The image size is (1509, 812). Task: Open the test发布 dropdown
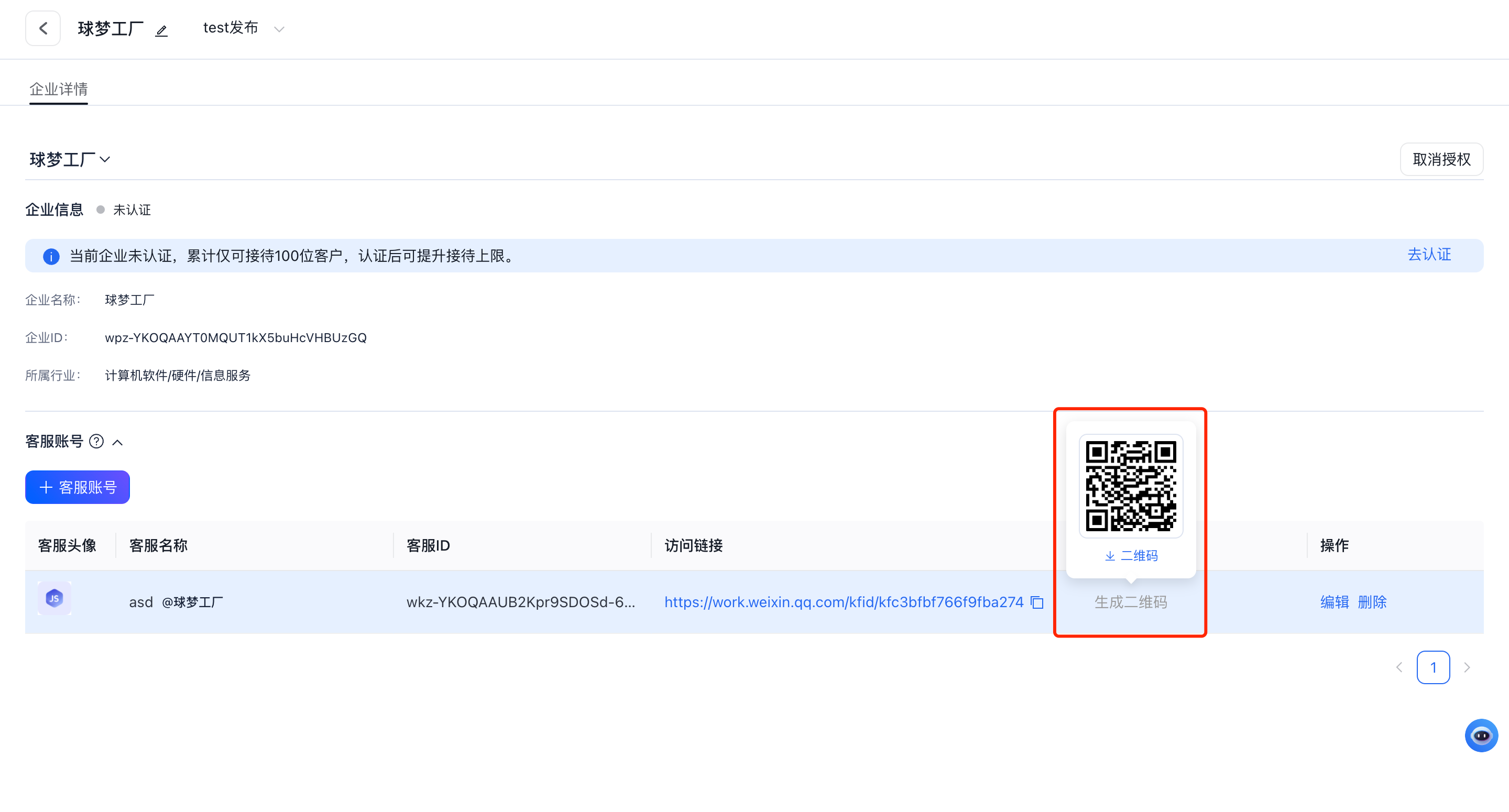point(243,28)
